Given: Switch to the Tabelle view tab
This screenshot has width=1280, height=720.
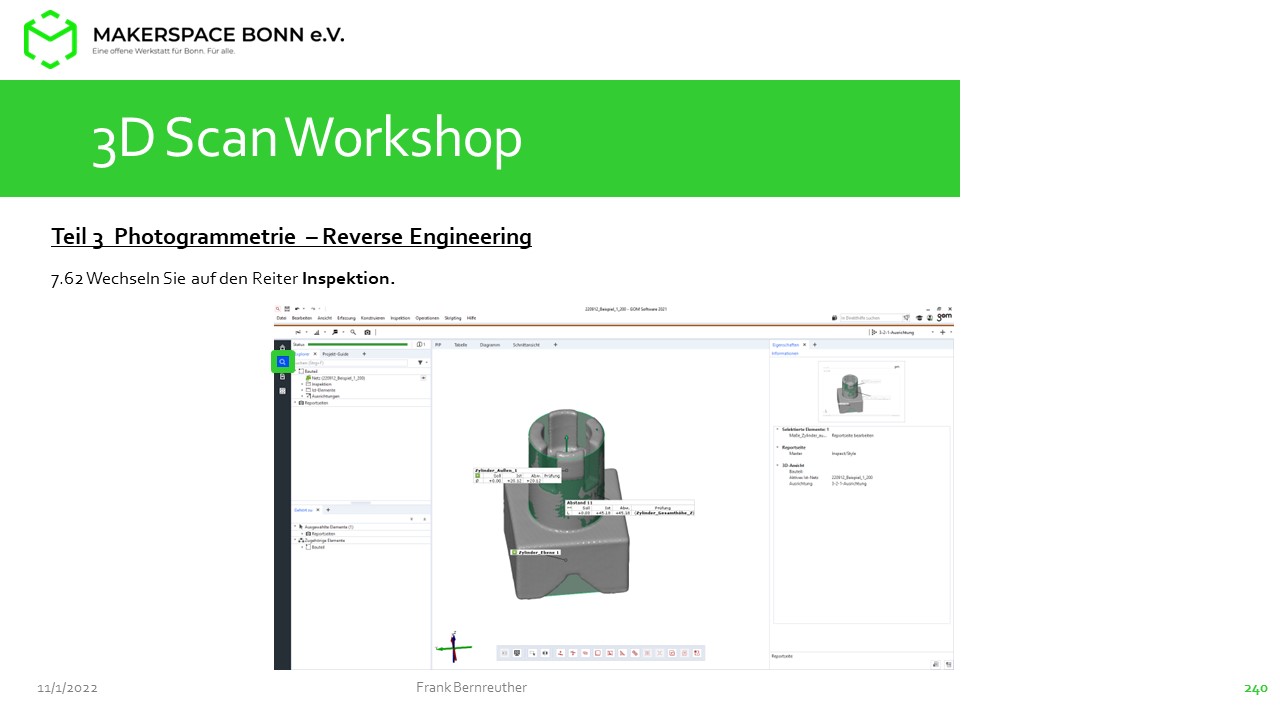Looking at the screenshot, I should pos(460,345).
